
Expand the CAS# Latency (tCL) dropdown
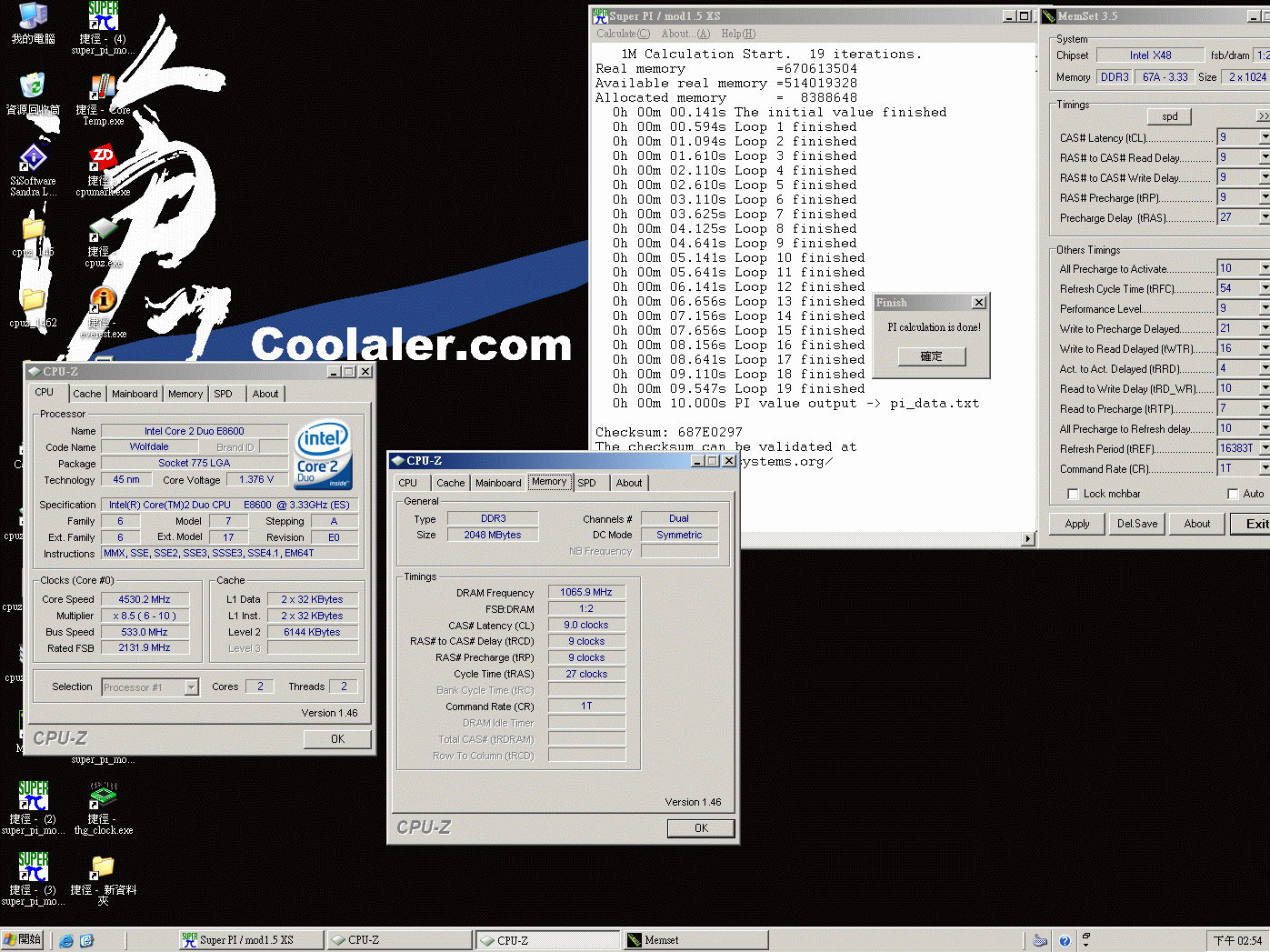pos(1265,137)
